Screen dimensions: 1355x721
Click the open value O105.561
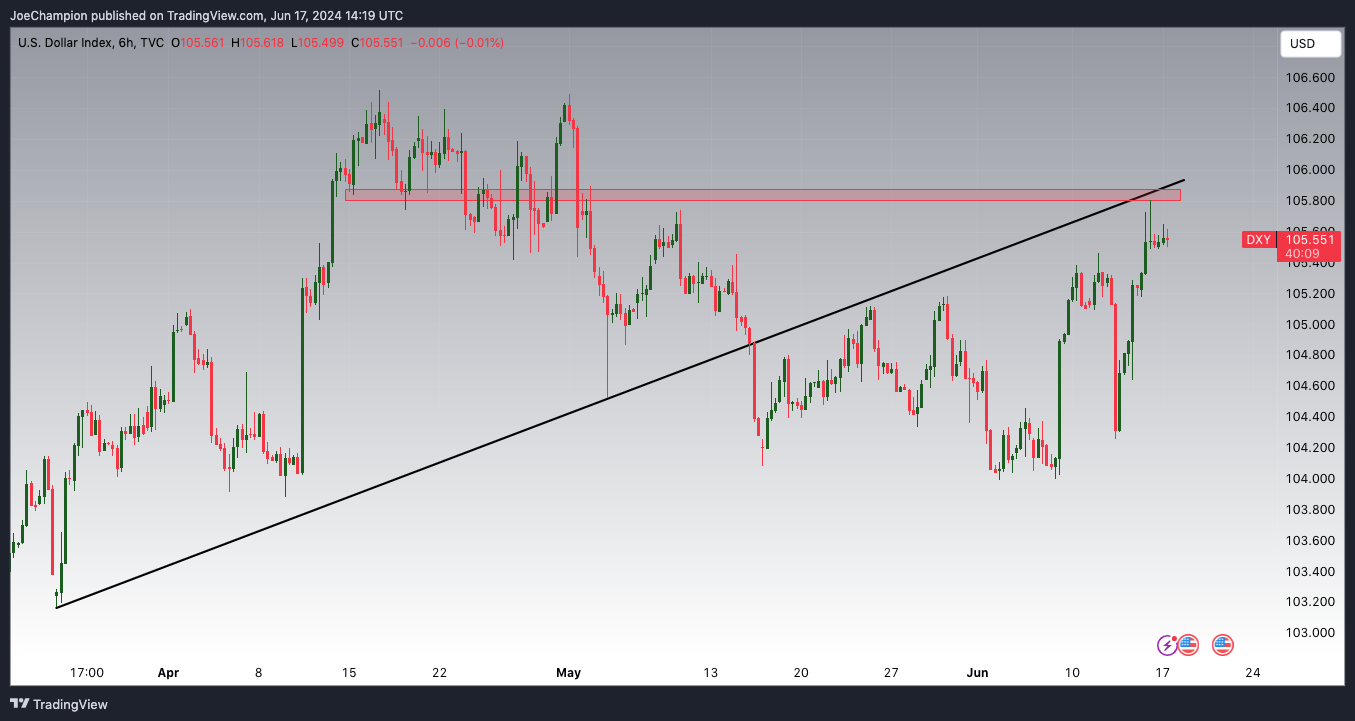coord(198,43)
